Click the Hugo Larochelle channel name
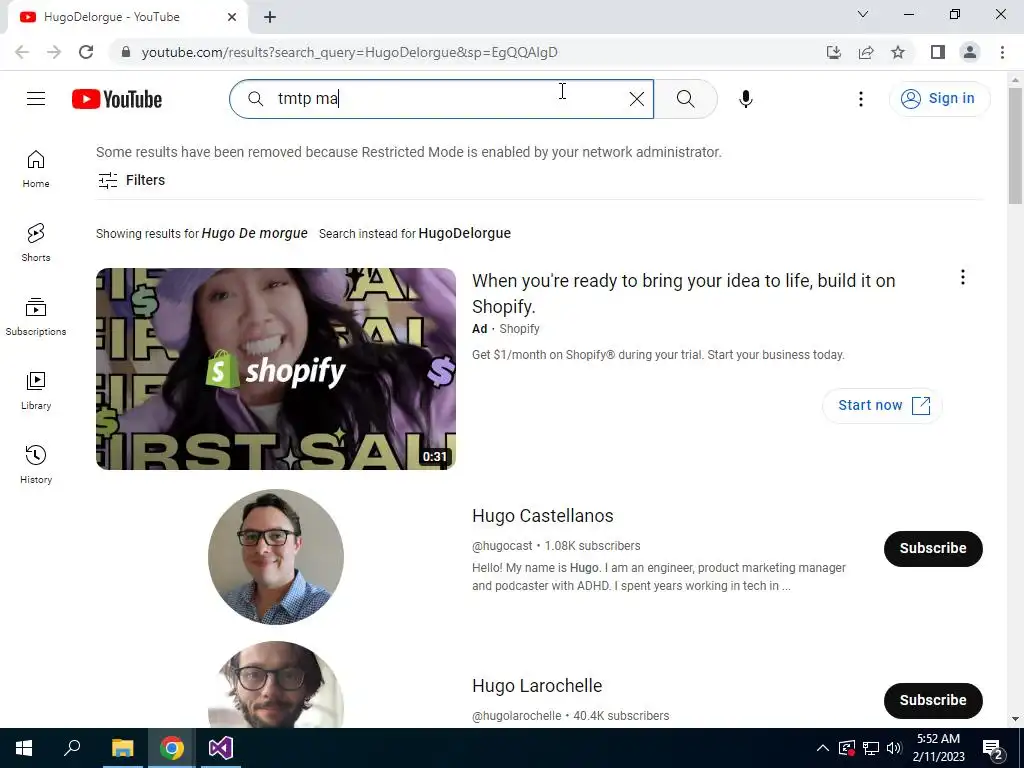Screen dimensions: 1024x768 click(x=537, y=686)
